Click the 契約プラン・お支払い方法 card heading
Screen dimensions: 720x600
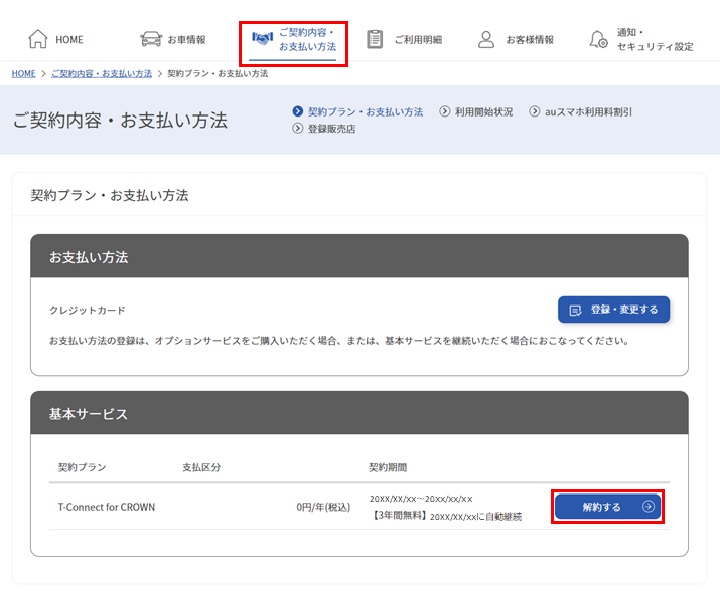109,195
